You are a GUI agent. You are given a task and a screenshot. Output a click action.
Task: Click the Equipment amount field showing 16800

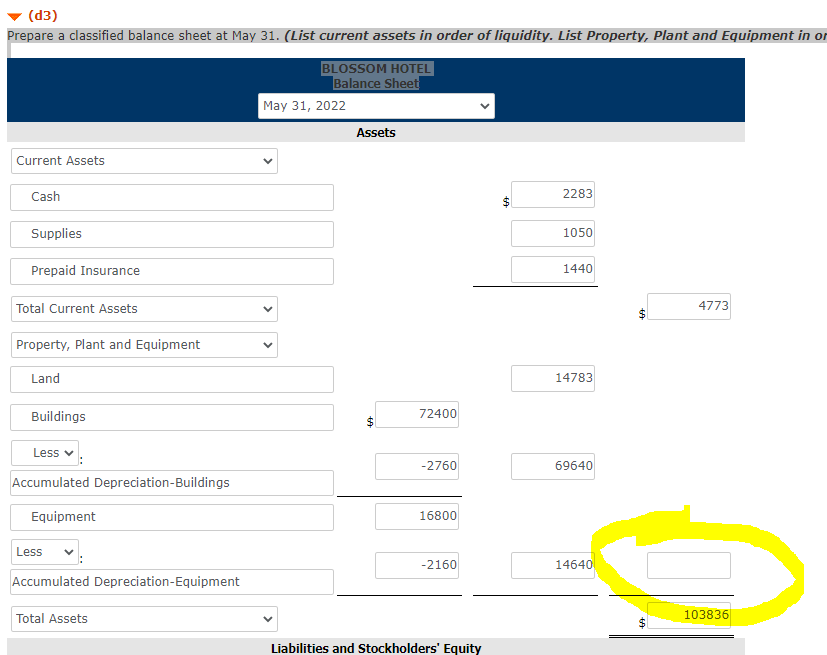point(416,517)
